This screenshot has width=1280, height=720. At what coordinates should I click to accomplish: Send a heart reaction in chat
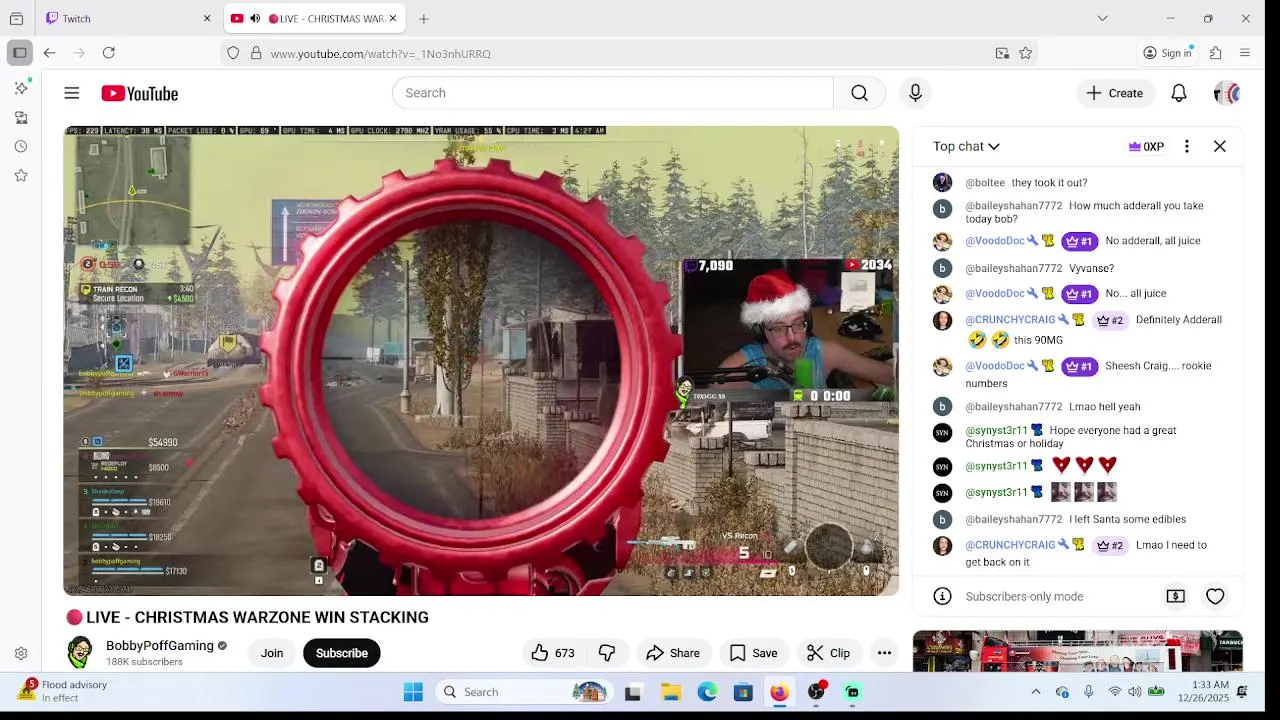[x=1215, y=596]
